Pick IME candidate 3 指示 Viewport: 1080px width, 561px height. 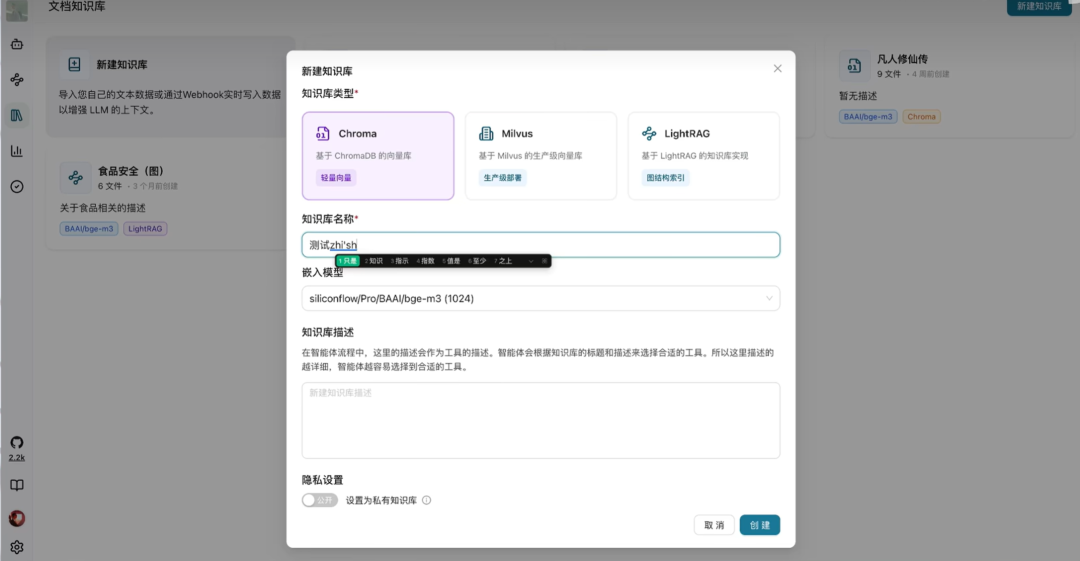tap(399, 261)
